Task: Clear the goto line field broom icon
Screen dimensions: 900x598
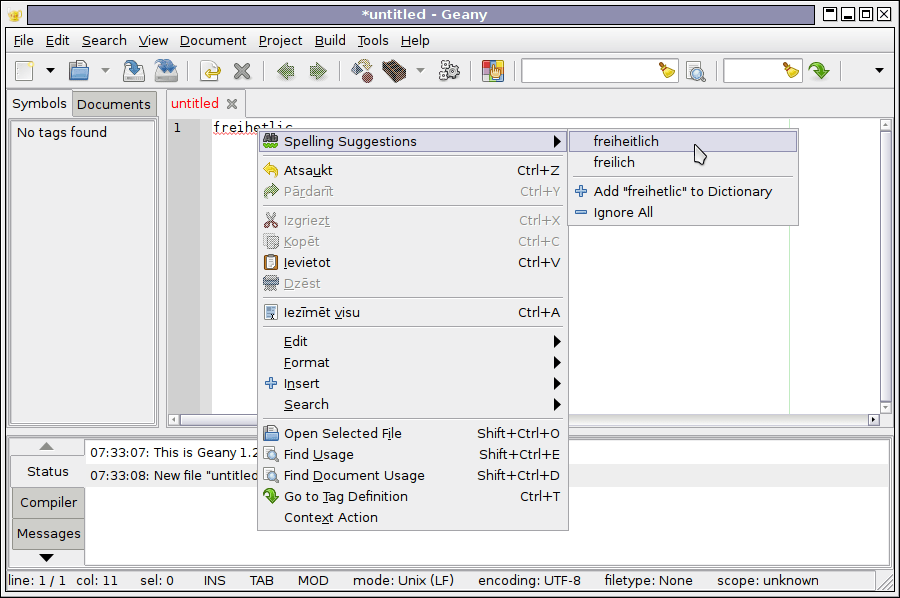Action: click(791, 71)
